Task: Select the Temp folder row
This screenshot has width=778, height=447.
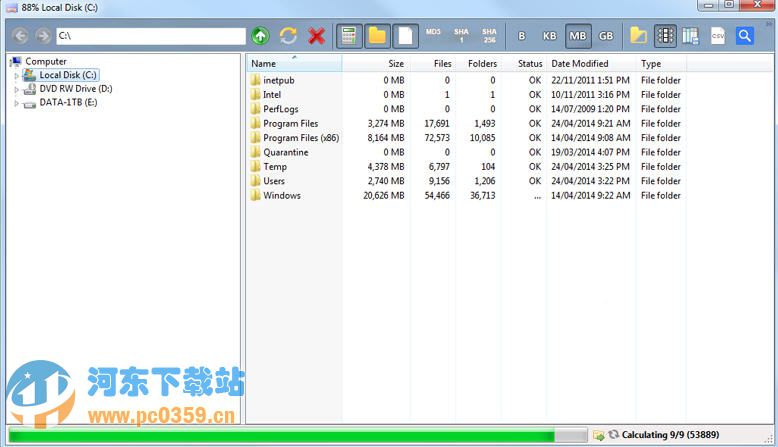Action: (466, 167)
